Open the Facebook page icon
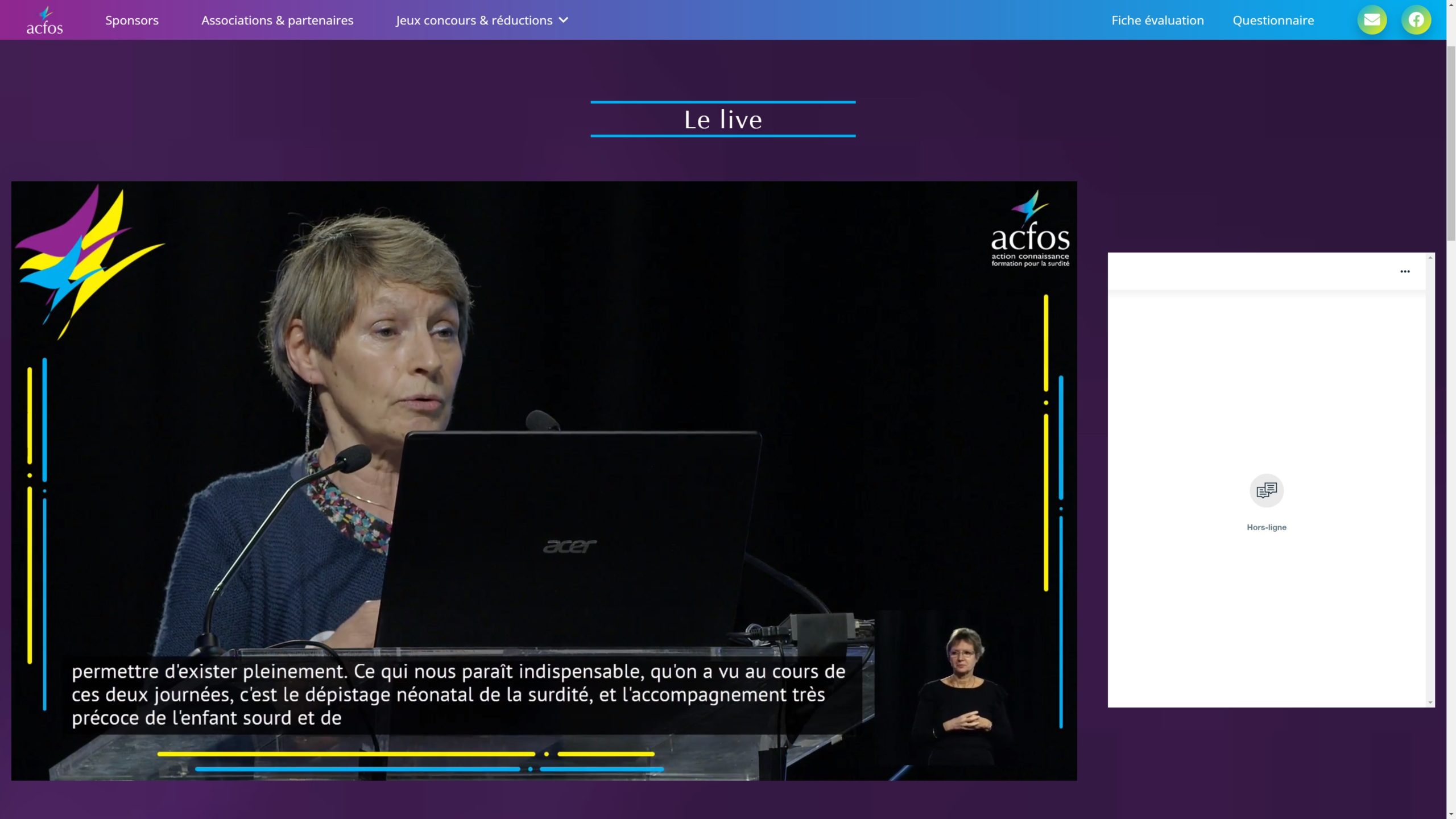The image size is (1456, 819). [x=1416, y=20]
